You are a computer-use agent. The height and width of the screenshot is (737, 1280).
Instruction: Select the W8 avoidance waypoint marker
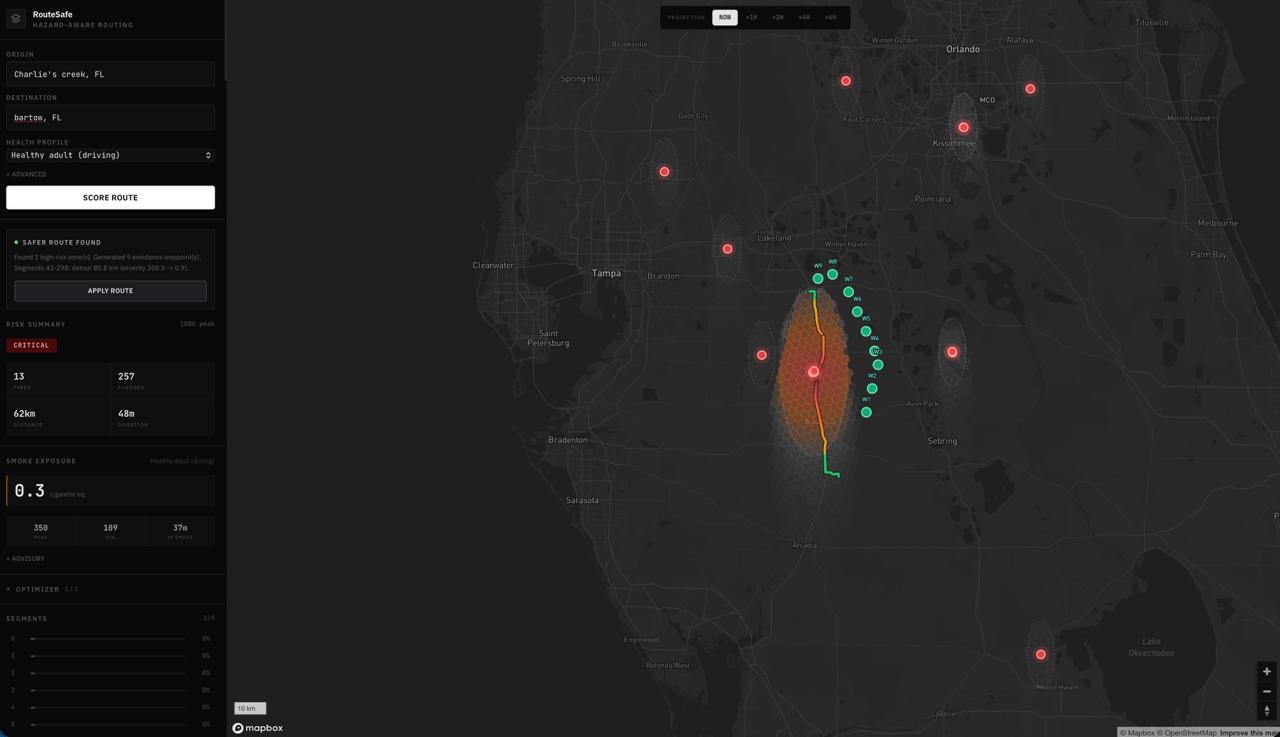pos(832,274)
